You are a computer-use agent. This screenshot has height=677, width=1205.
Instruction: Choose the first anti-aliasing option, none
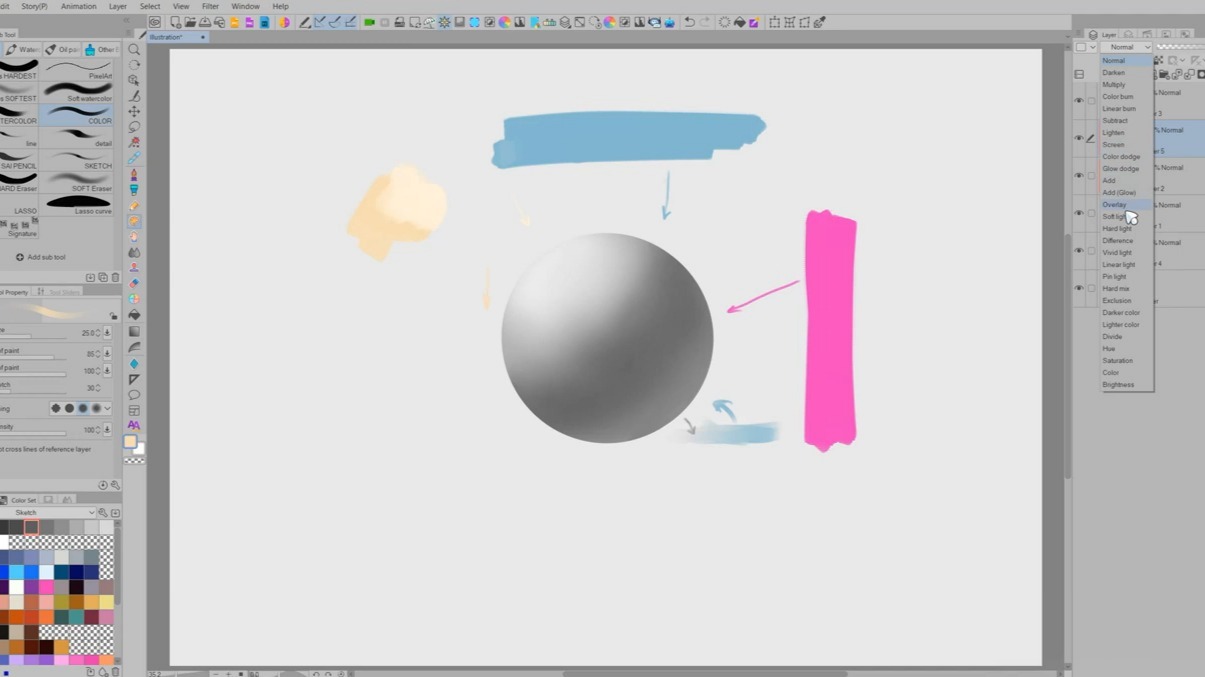[56, 408]
